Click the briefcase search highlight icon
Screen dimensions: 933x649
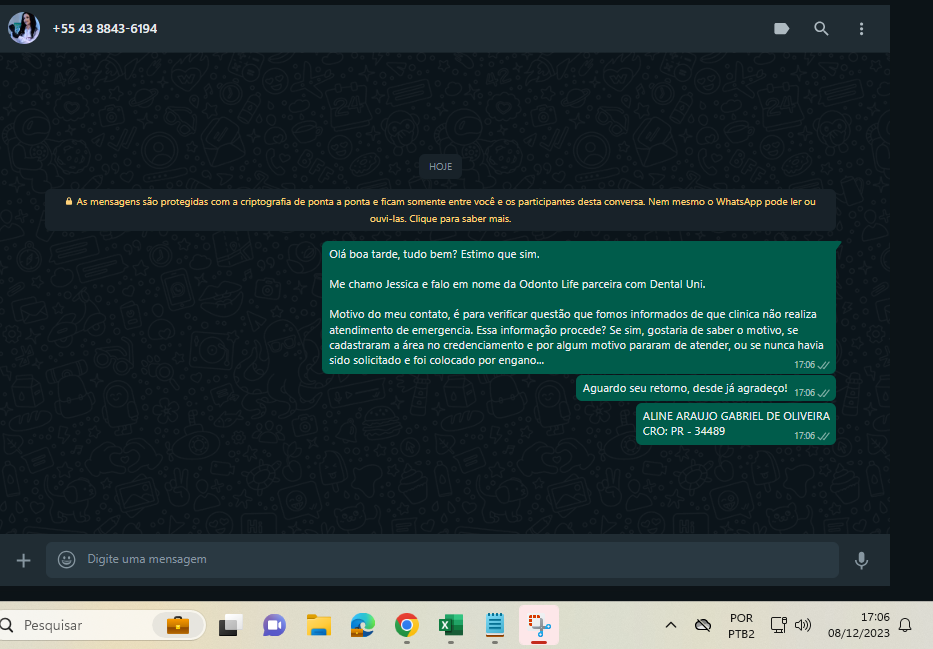[x=177, y=625]
